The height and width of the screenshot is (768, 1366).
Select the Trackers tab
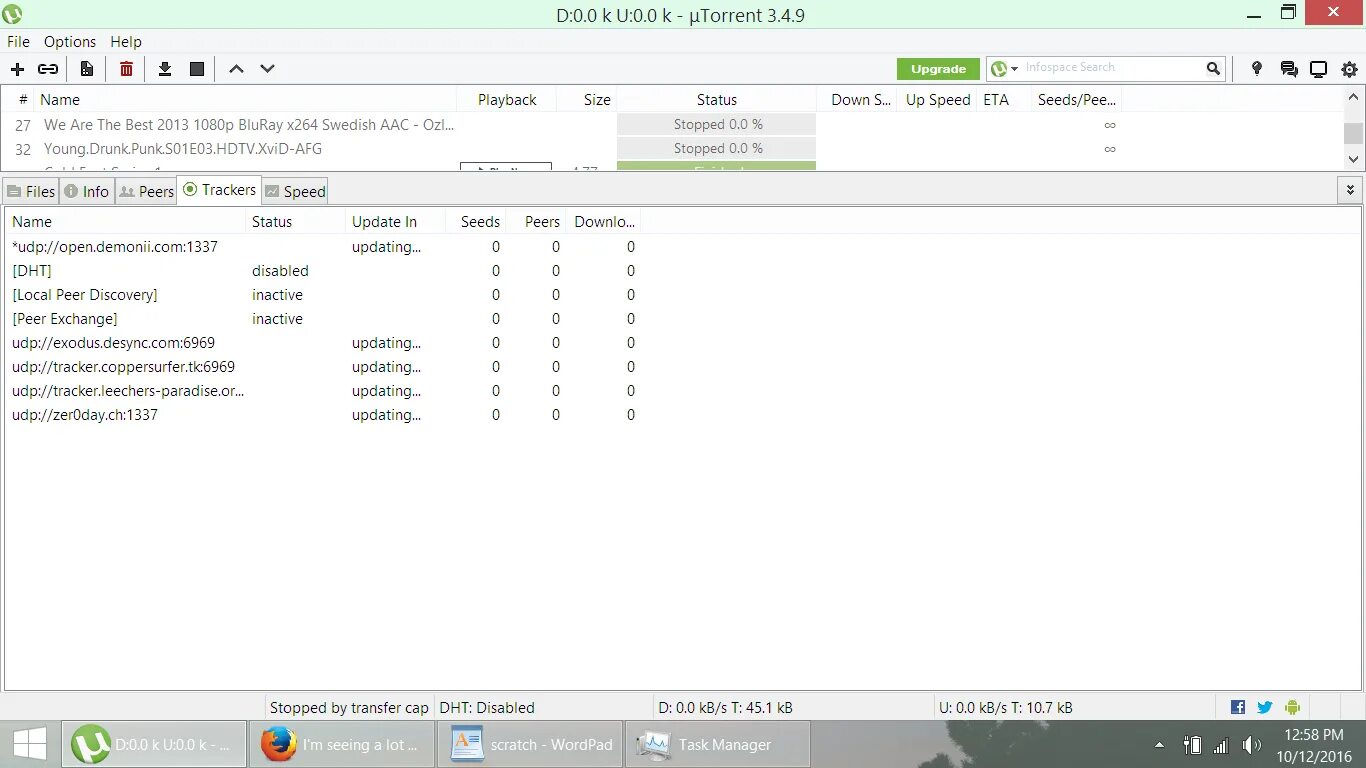point(219,190)
